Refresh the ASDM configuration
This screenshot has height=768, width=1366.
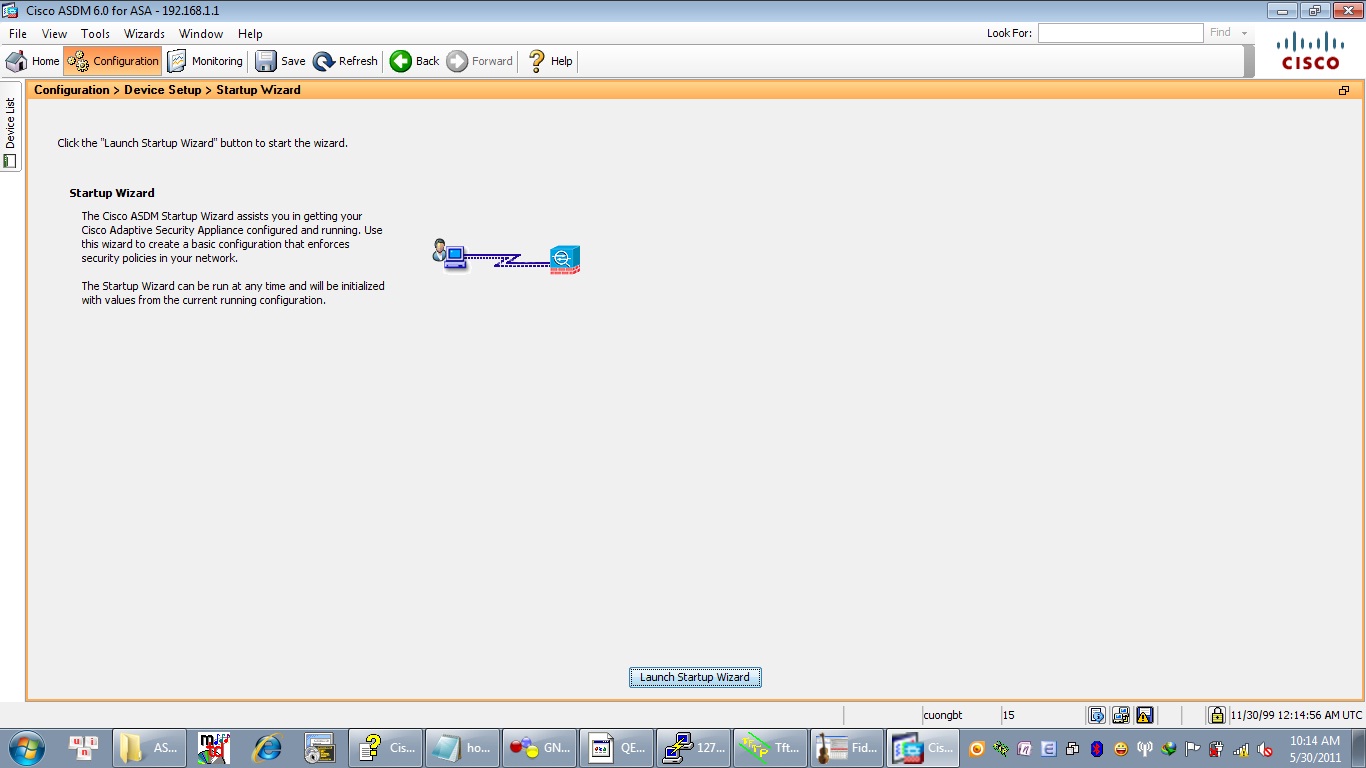click(x=345, y=61)
